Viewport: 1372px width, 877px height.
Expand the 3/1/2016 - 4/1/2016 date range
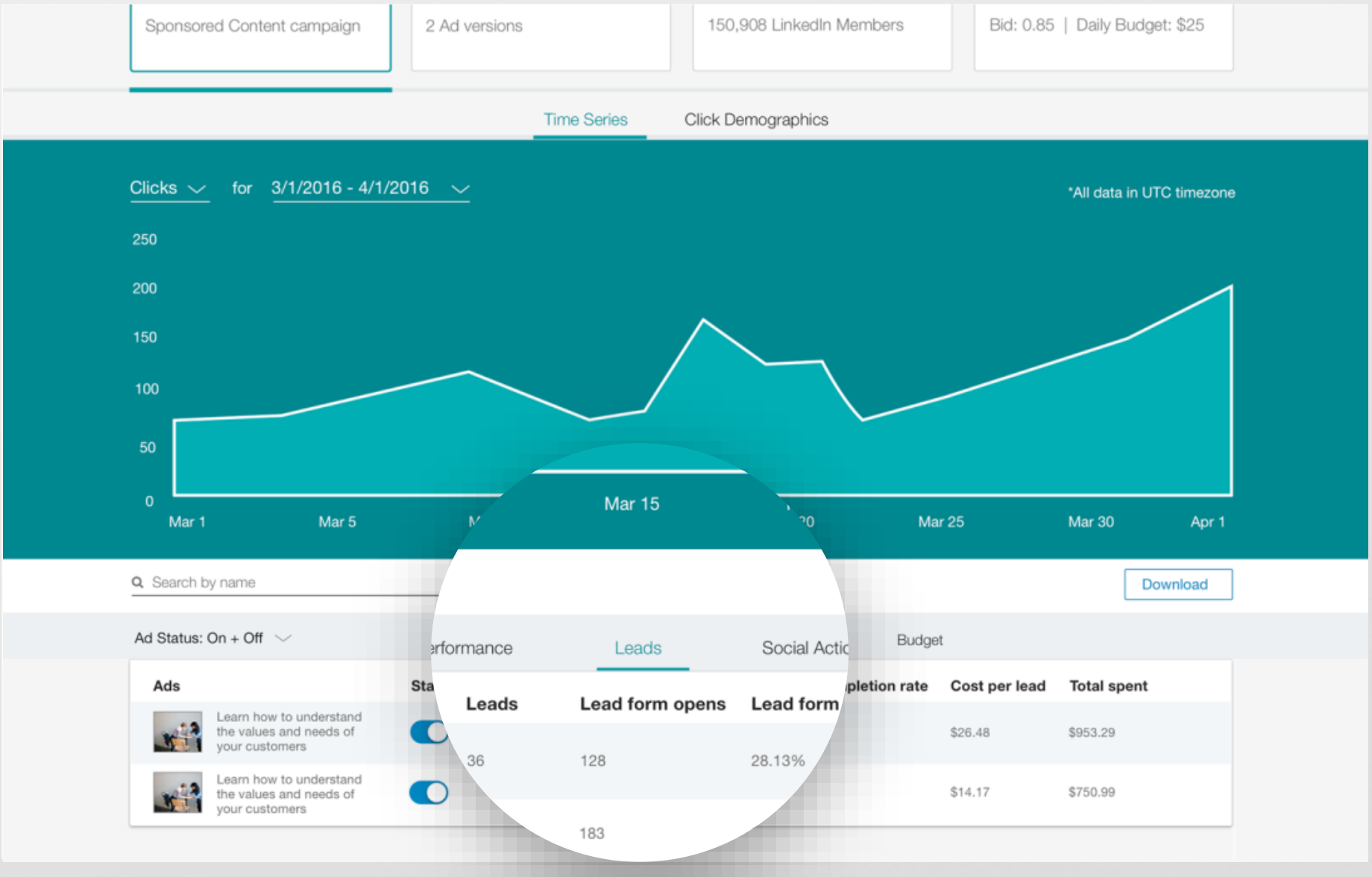click(x=370, y=188)
